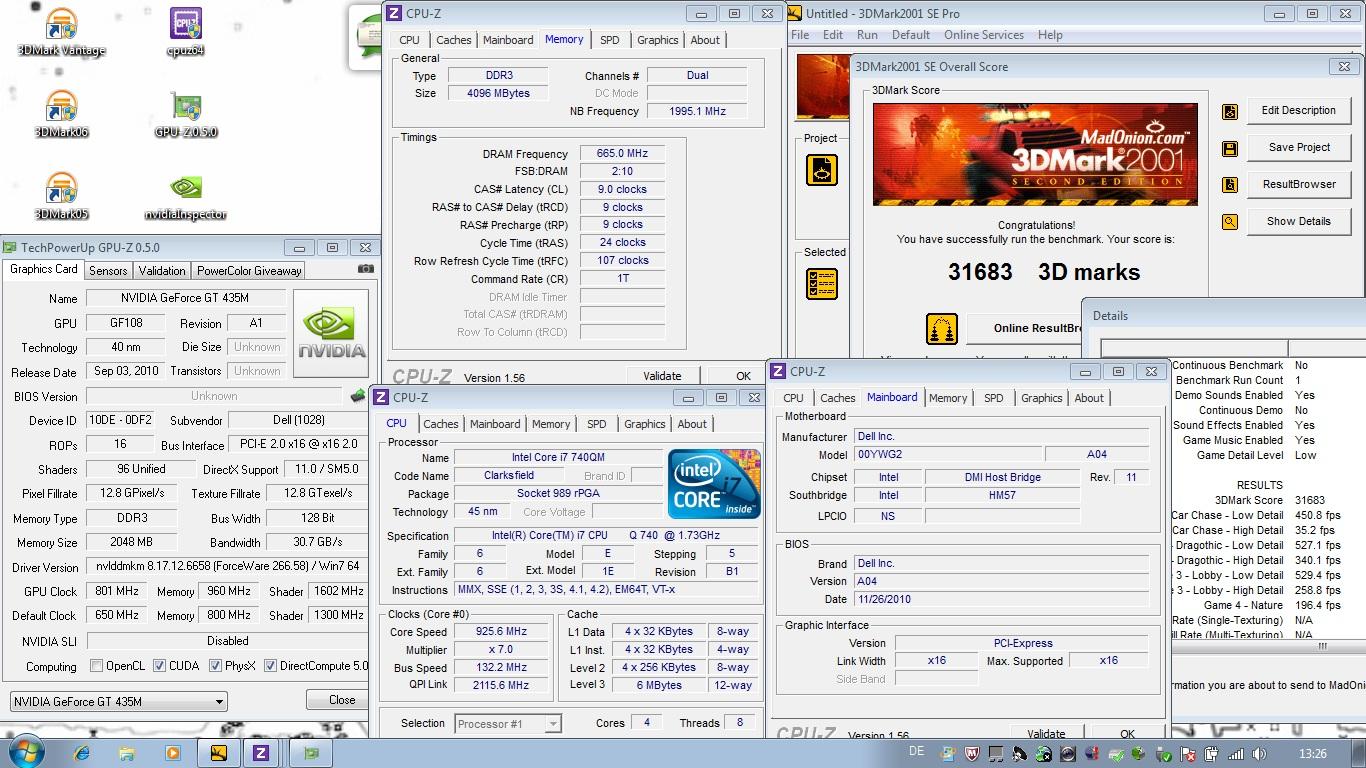Open About tab in the Mainboard CPU-Z window

point(1089,398)
